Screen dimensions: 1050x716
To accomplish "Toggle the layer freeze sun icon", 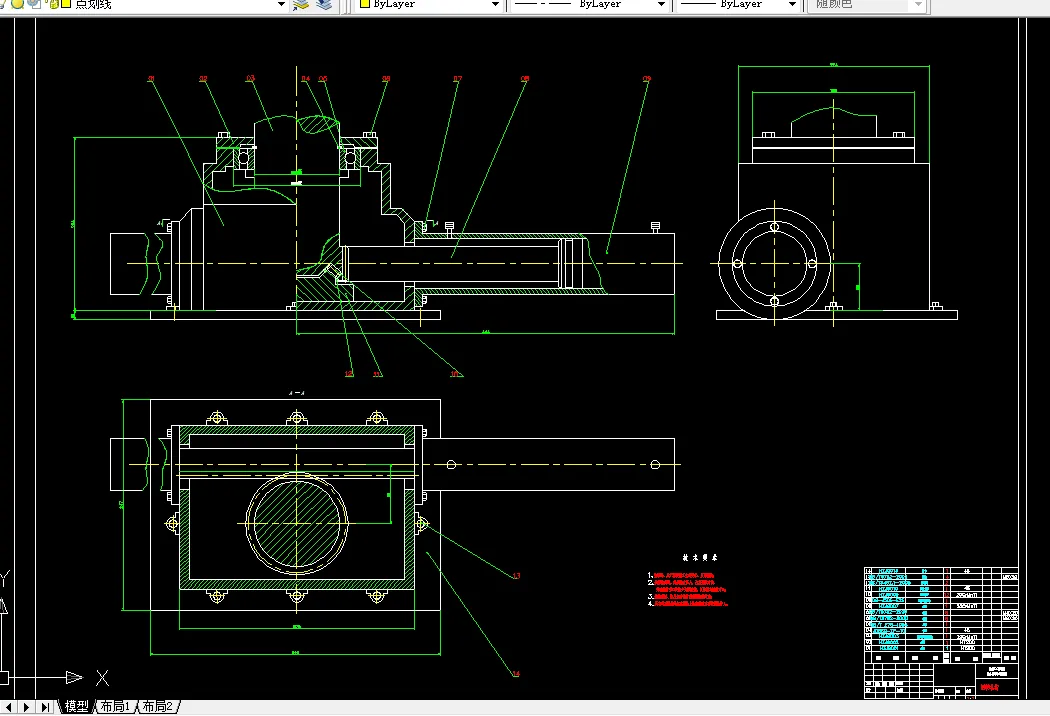I will (x=19, y=4).
